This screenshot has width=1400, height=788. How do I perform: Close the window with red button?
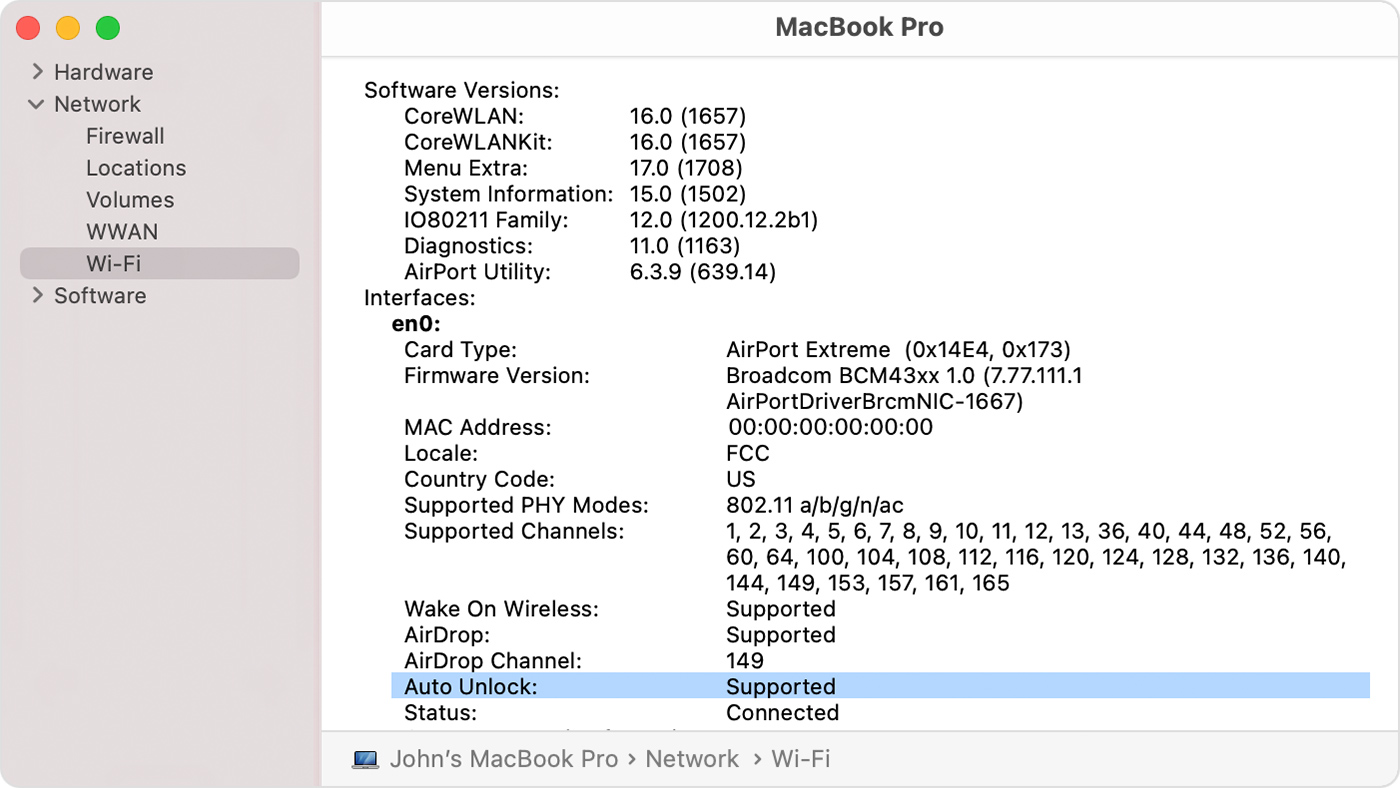click(28, 28)
